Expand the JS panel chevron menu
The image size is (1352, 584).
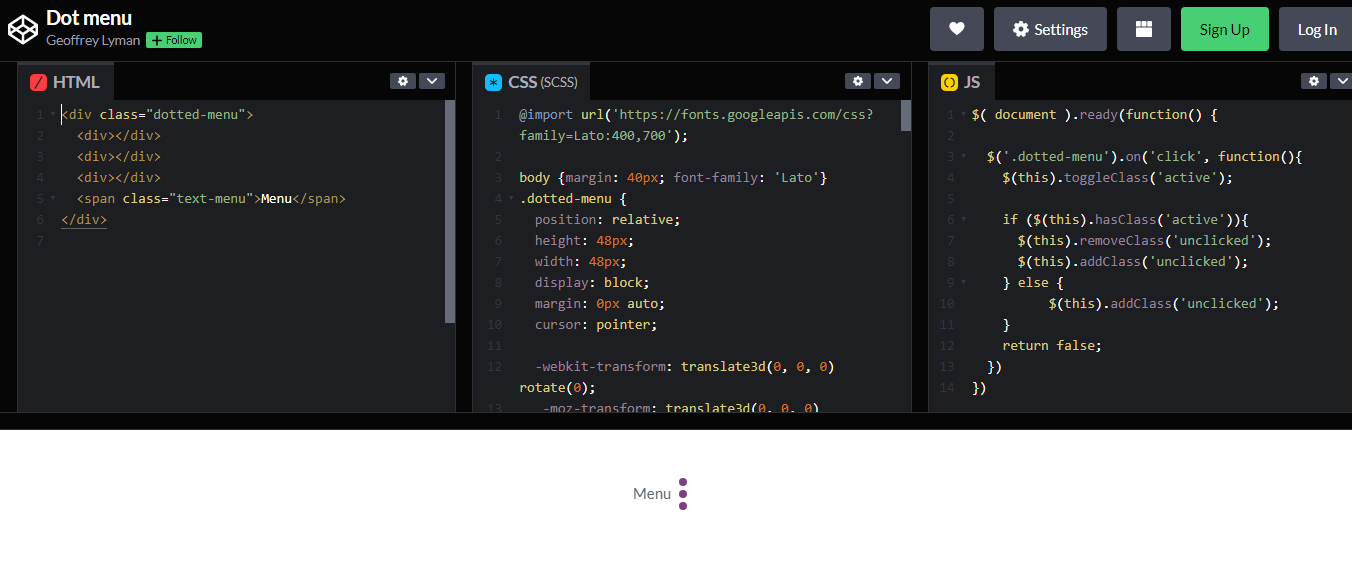tap(1342, 81)
